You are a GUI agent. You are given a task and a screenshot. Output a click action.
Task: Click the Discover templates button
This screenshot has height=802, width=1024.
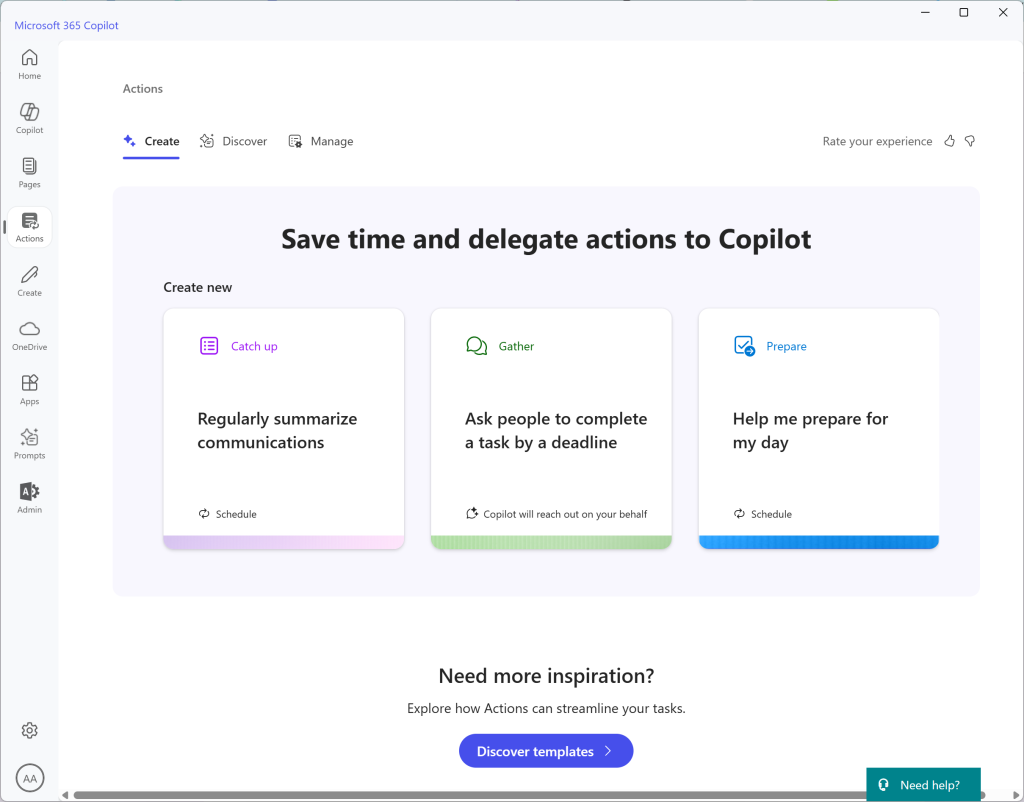tap(546, 751)
